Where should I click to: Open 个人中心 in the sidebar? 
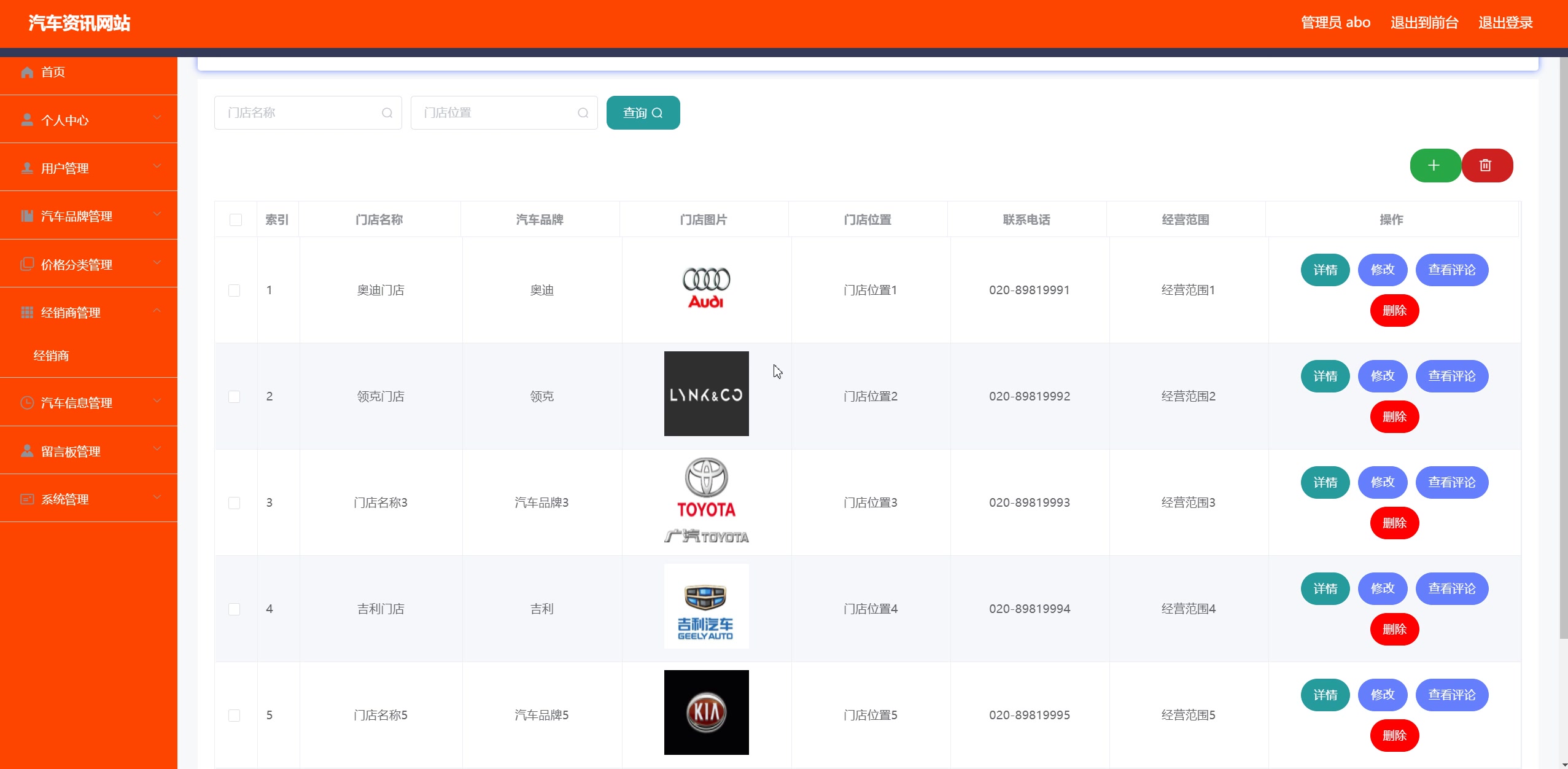tap(88, 120)
